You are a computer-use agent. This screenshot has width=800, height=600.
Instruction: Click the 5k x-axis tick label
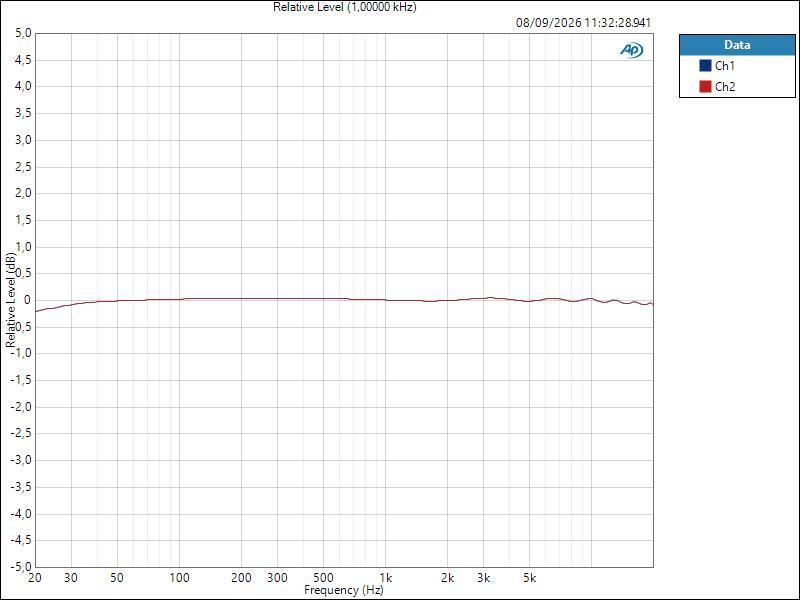[530, 578]
